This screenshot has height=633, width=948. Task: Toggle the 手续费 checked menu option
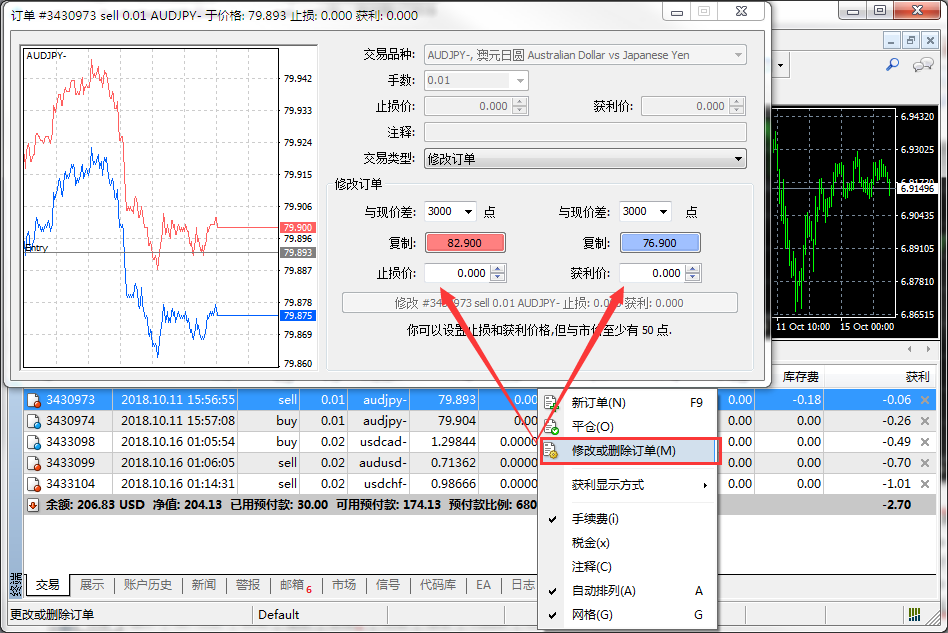click(x=595, y=519)
